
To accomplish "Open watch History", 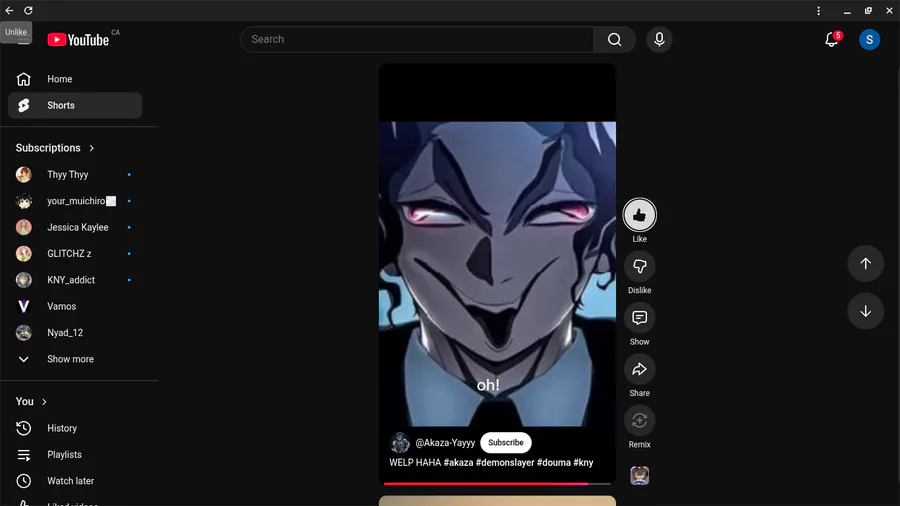I will tap(75, 428).
